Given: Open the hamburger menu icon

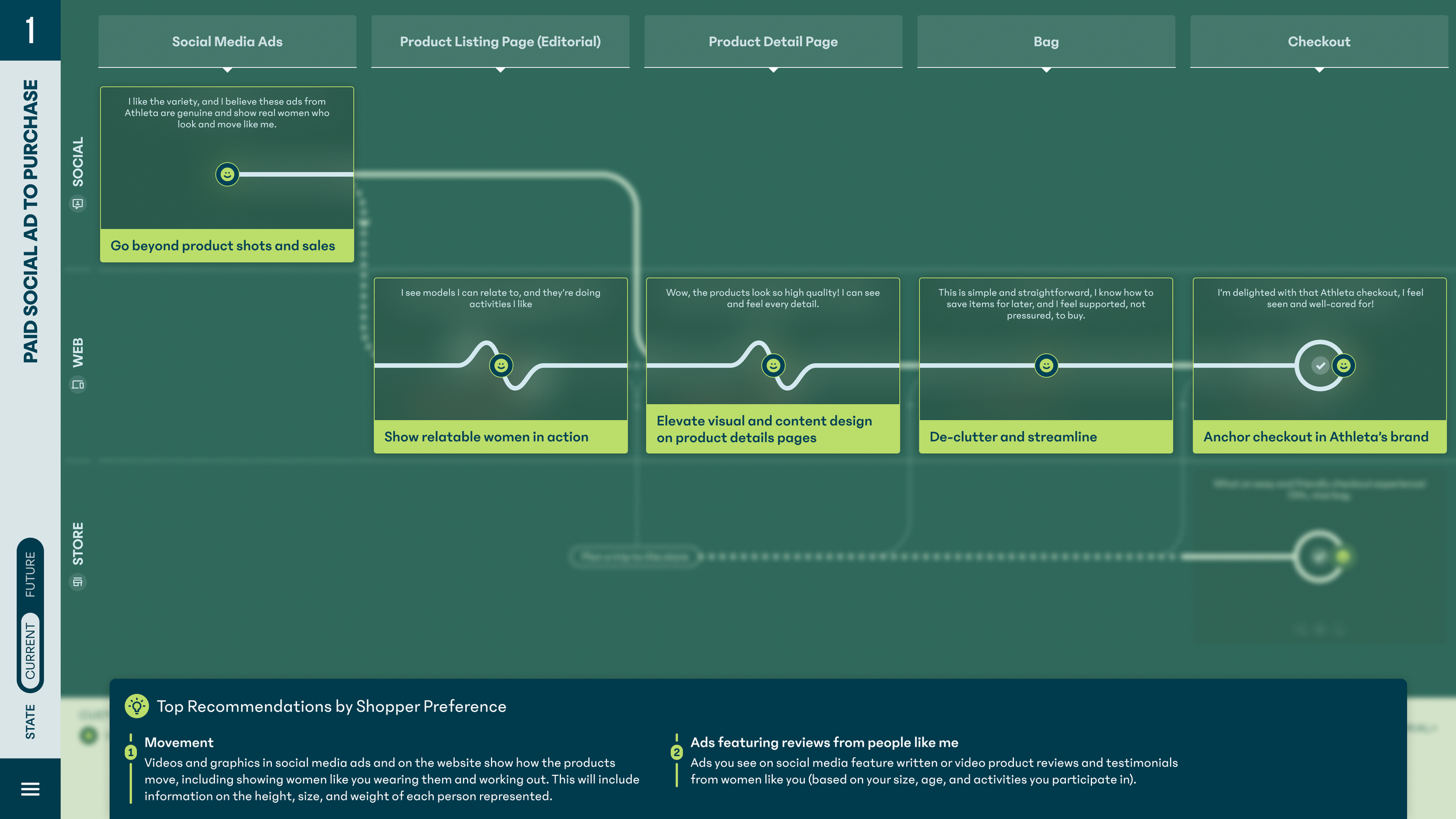Looking at the screenshot, I should click(x=30, y=789).
